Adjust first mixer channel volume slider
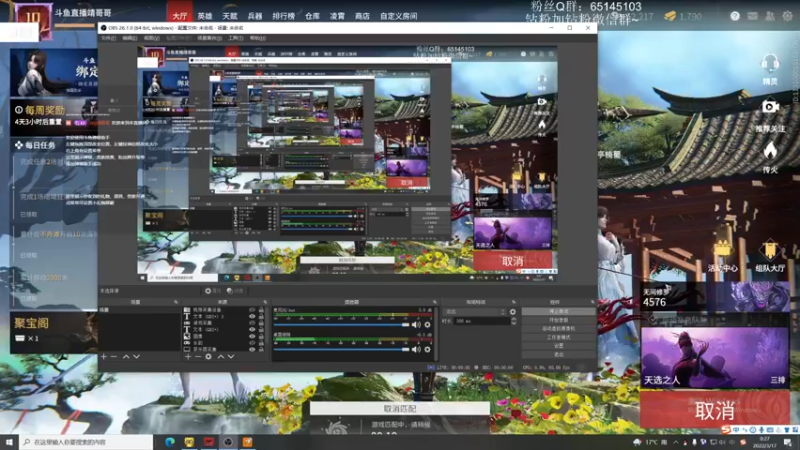 point(341,324)
